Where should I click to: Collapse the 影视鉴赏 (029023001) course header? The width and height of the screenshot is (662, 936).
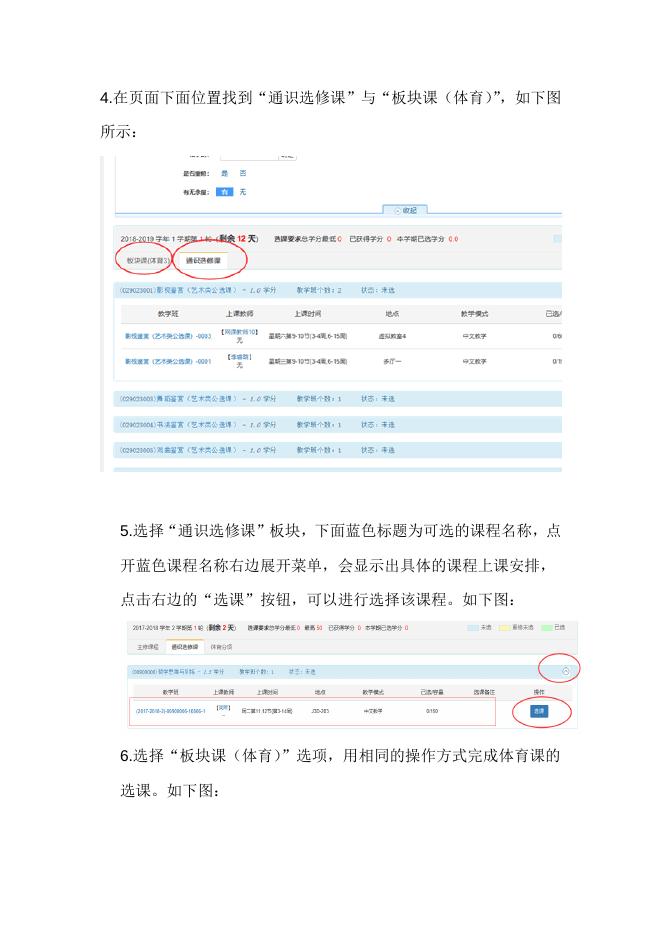point(337,290)
